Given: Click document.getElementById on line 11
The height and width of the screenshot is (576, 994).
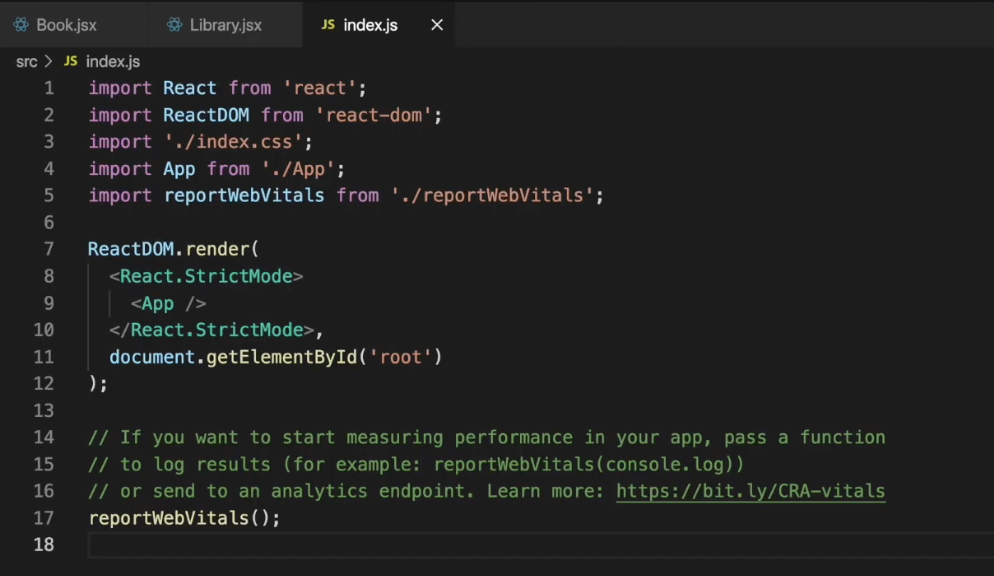Looking at the screenshot, I should tap(233, 357).
